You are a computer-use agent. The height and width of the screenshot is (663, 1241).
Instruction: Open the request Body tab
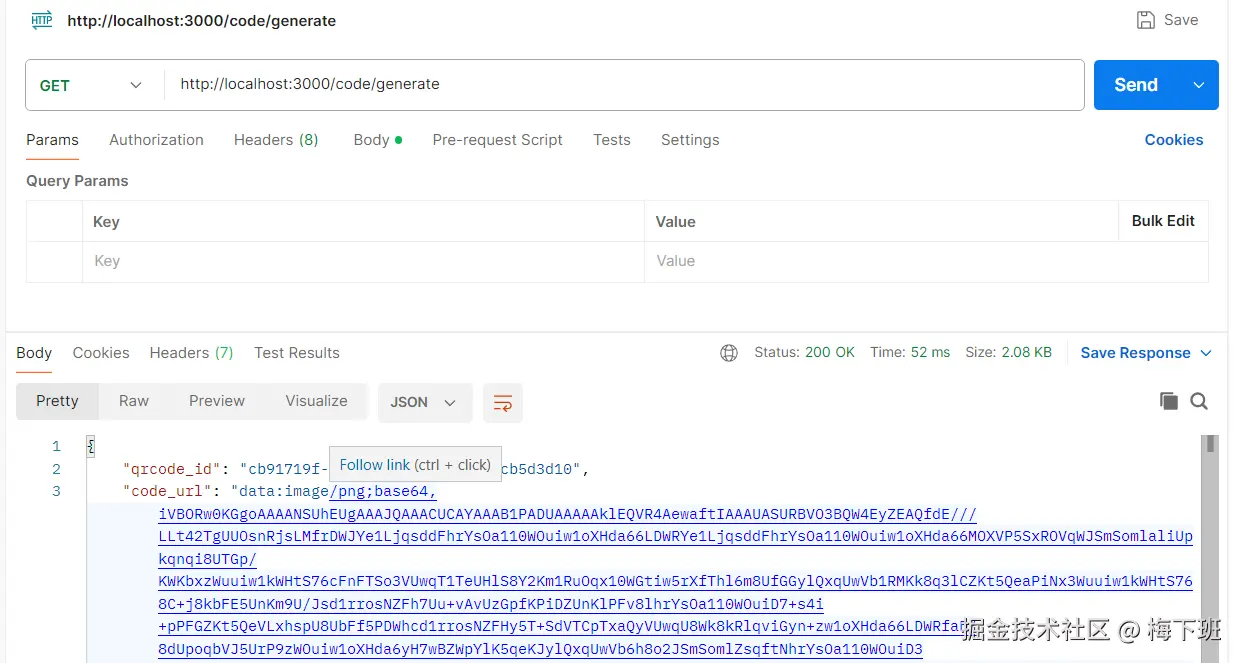coord(377,140)
